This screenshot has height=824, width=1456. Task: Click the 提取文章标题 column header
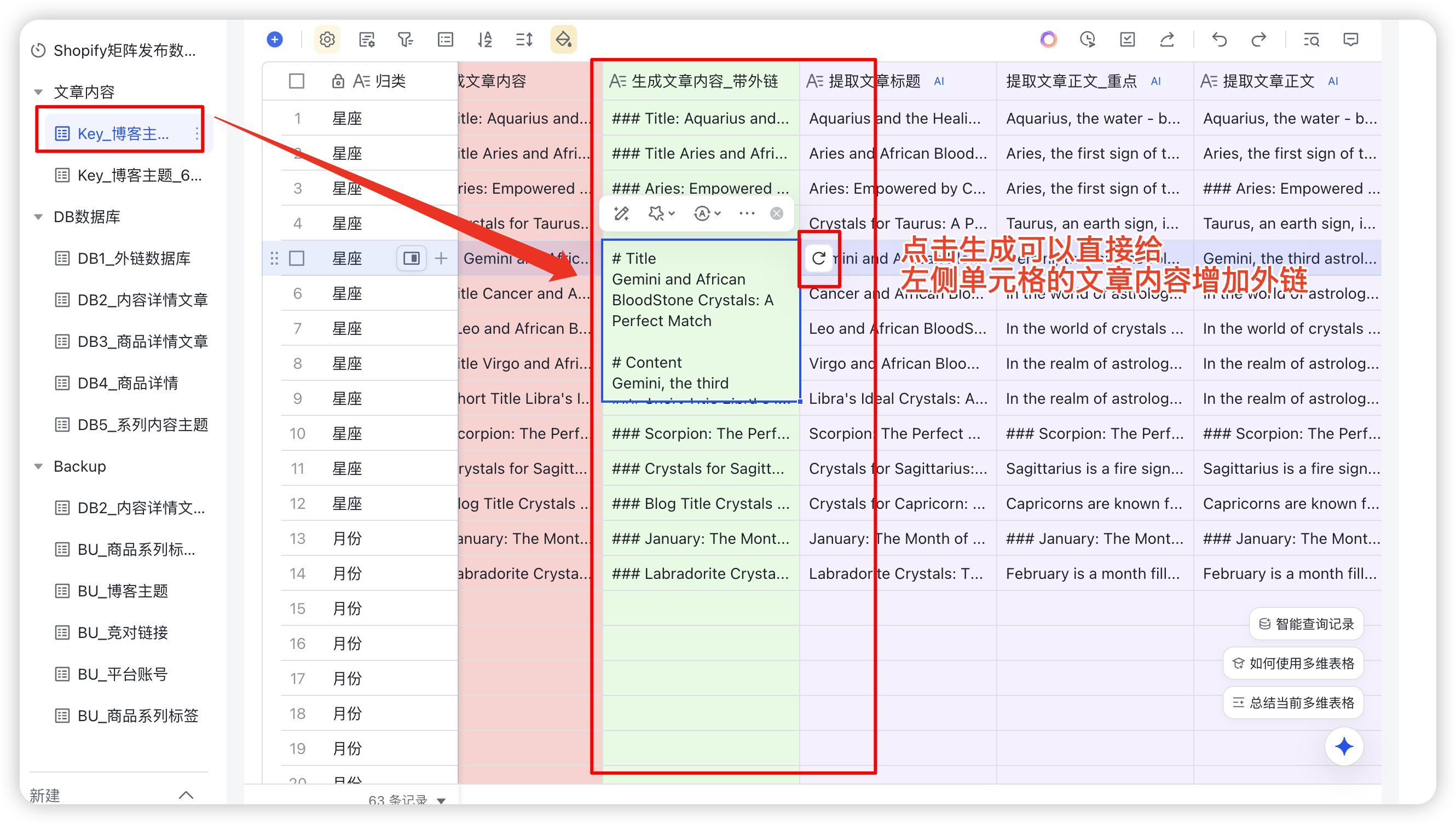click(x=897, y=81)
